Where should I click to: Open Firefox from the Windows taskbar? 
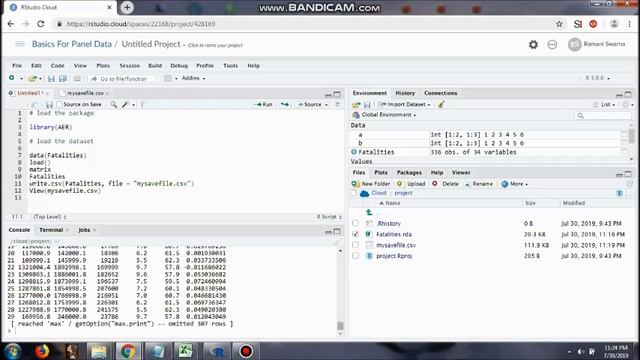[42, 351]
